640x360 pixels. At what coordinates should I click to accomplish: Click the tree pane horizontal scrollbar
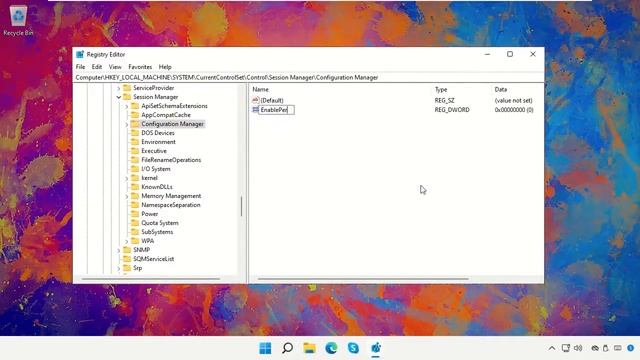click(151, 279)
